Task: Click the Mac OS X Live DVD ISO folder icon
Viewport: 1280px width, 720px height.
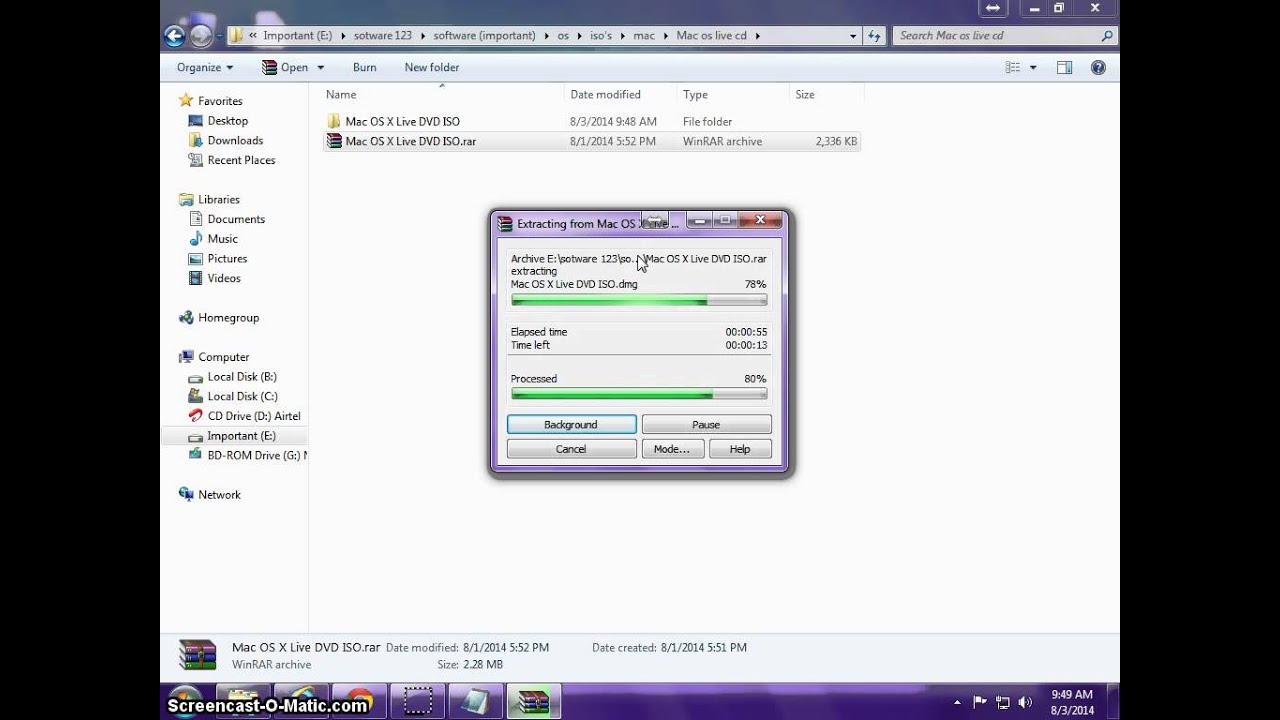Action: coord(334,121)
